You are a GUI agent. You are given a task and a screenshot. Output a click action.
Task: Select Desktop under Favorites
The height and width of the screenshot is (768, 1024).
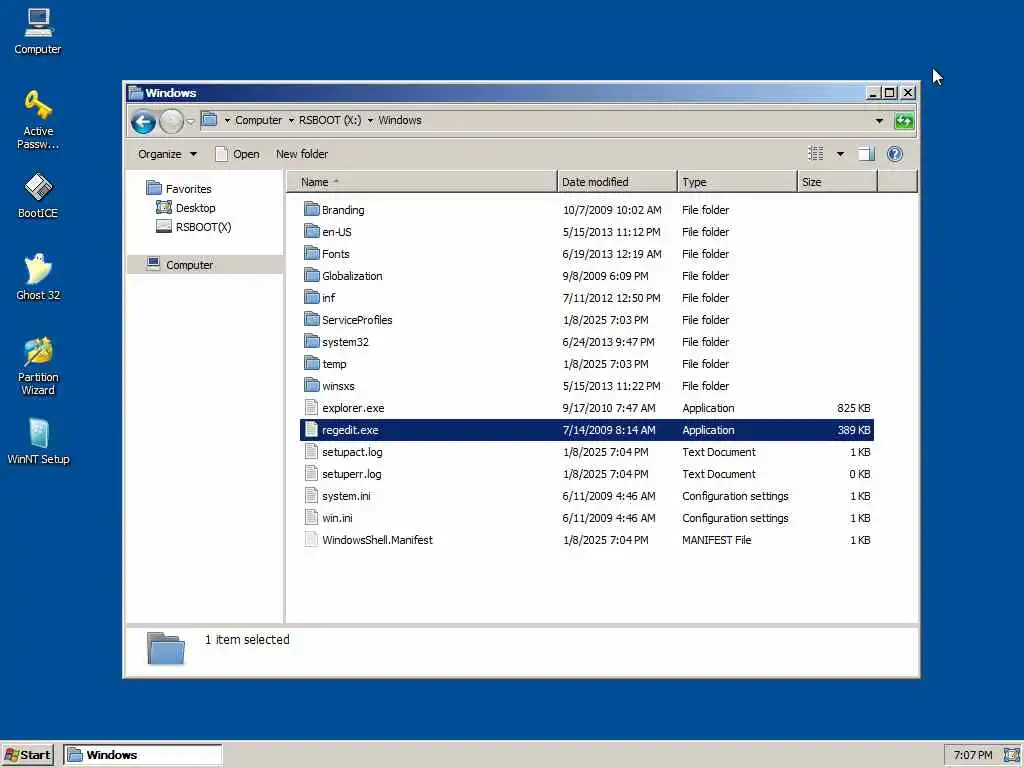pyautogui.click(x=195, y=208)
